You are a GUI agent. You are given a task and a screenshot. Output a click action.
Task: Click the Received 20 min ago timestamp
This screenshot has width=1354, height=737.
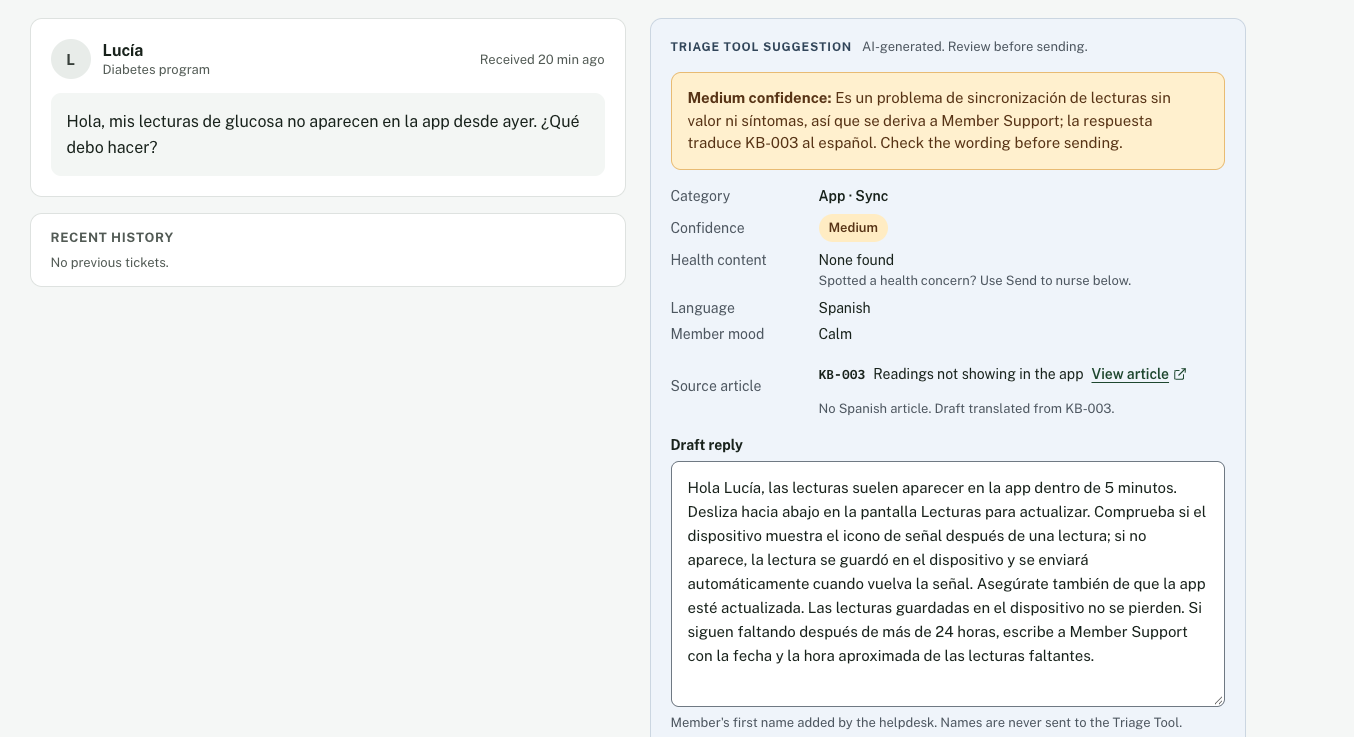tap(542, 60)
